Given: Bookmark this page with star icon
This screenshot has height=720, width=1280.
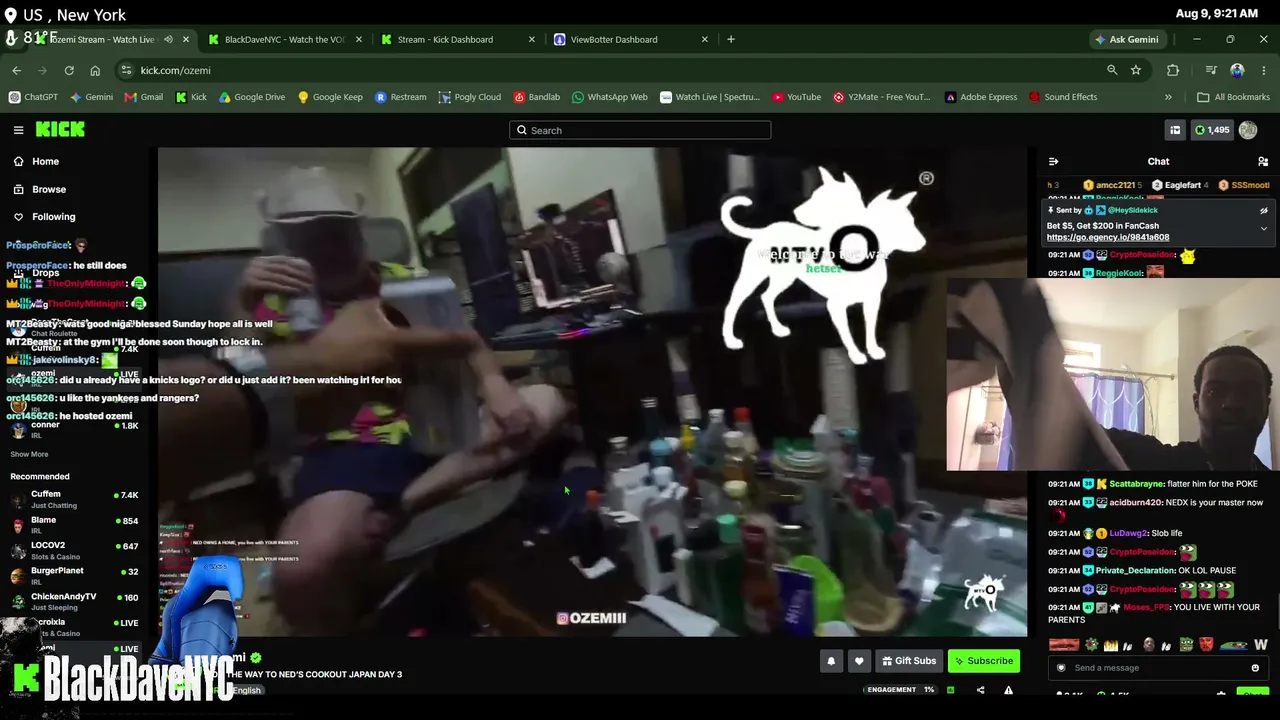Looking at the screenshot, I should pos(1136,70).
